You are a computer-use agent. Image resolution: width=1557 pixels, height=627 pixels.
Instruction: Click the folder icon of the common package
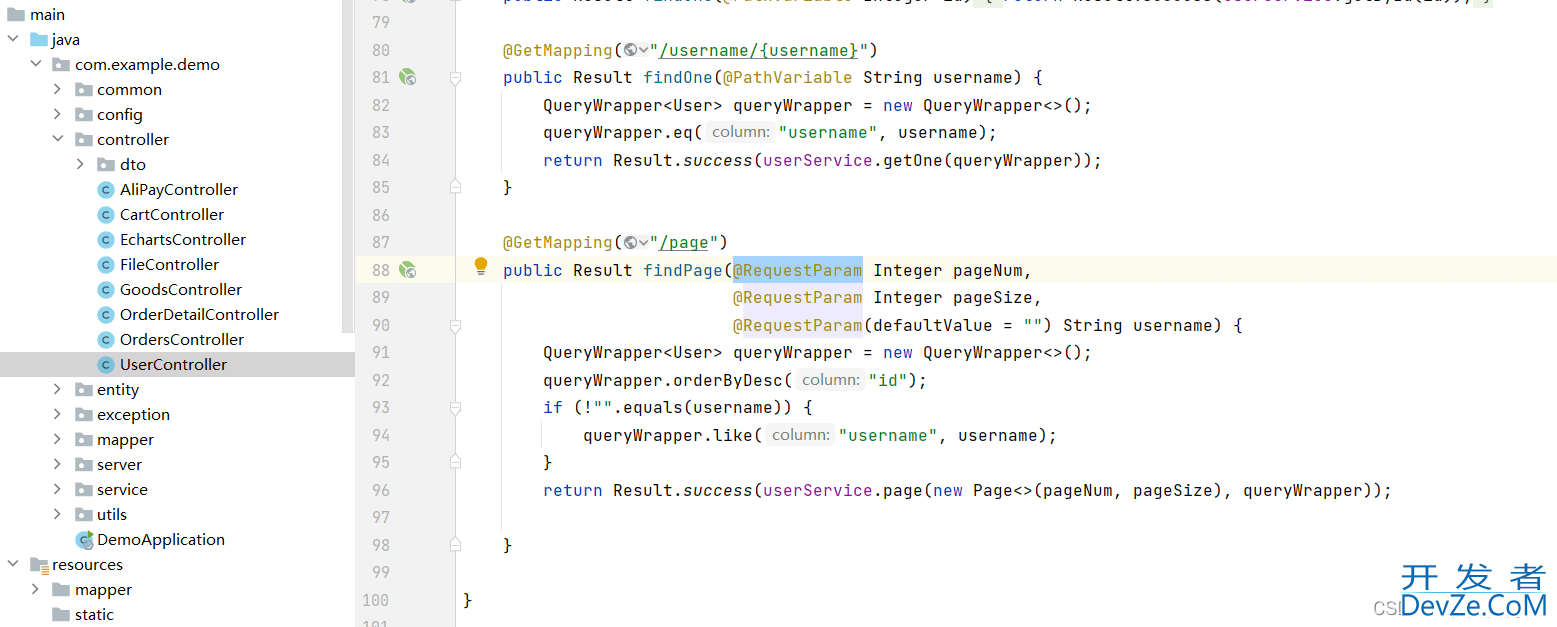(84, 89)
